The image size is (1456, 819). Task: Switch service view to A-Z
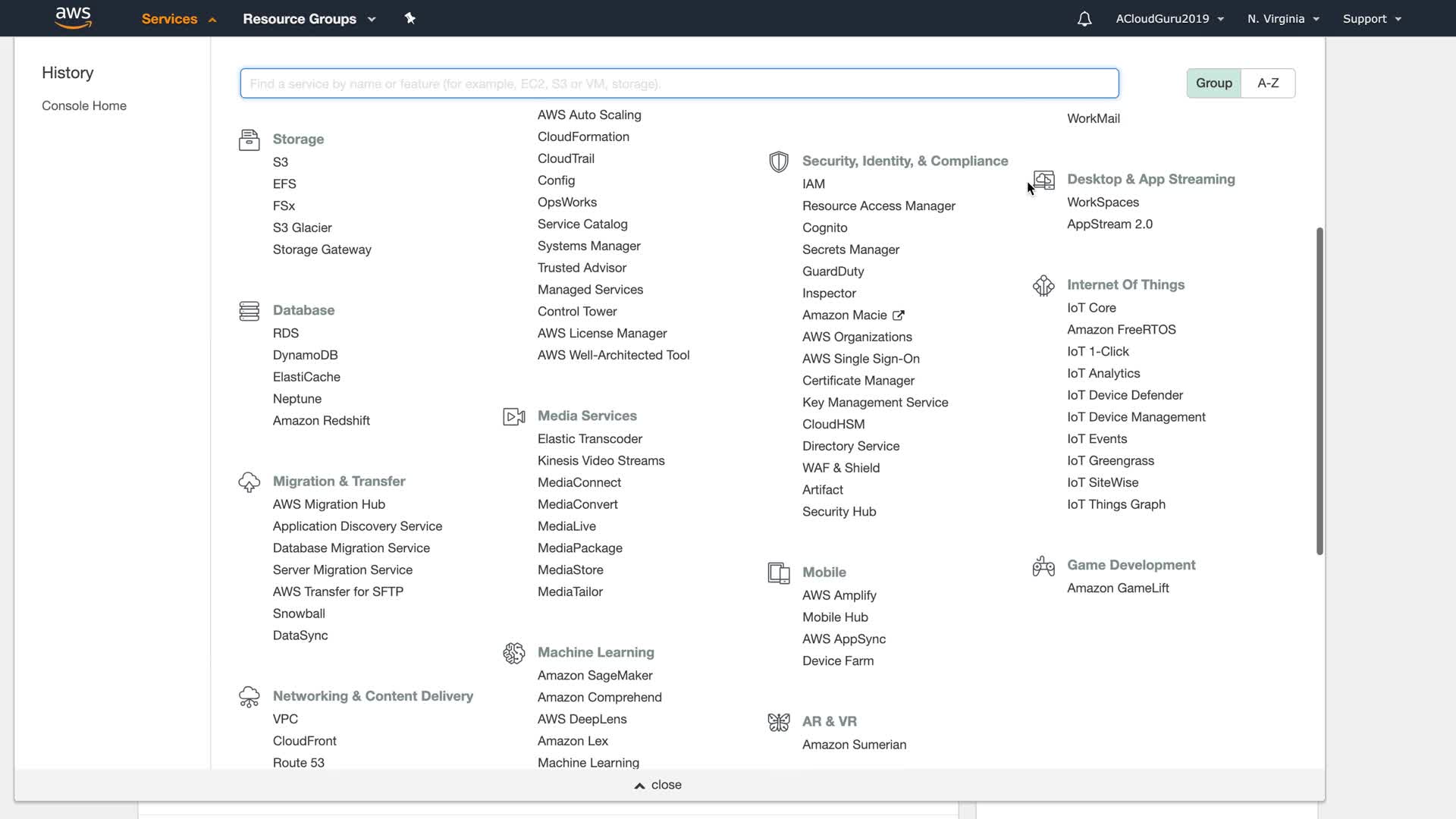click(x=1268, y=83)
